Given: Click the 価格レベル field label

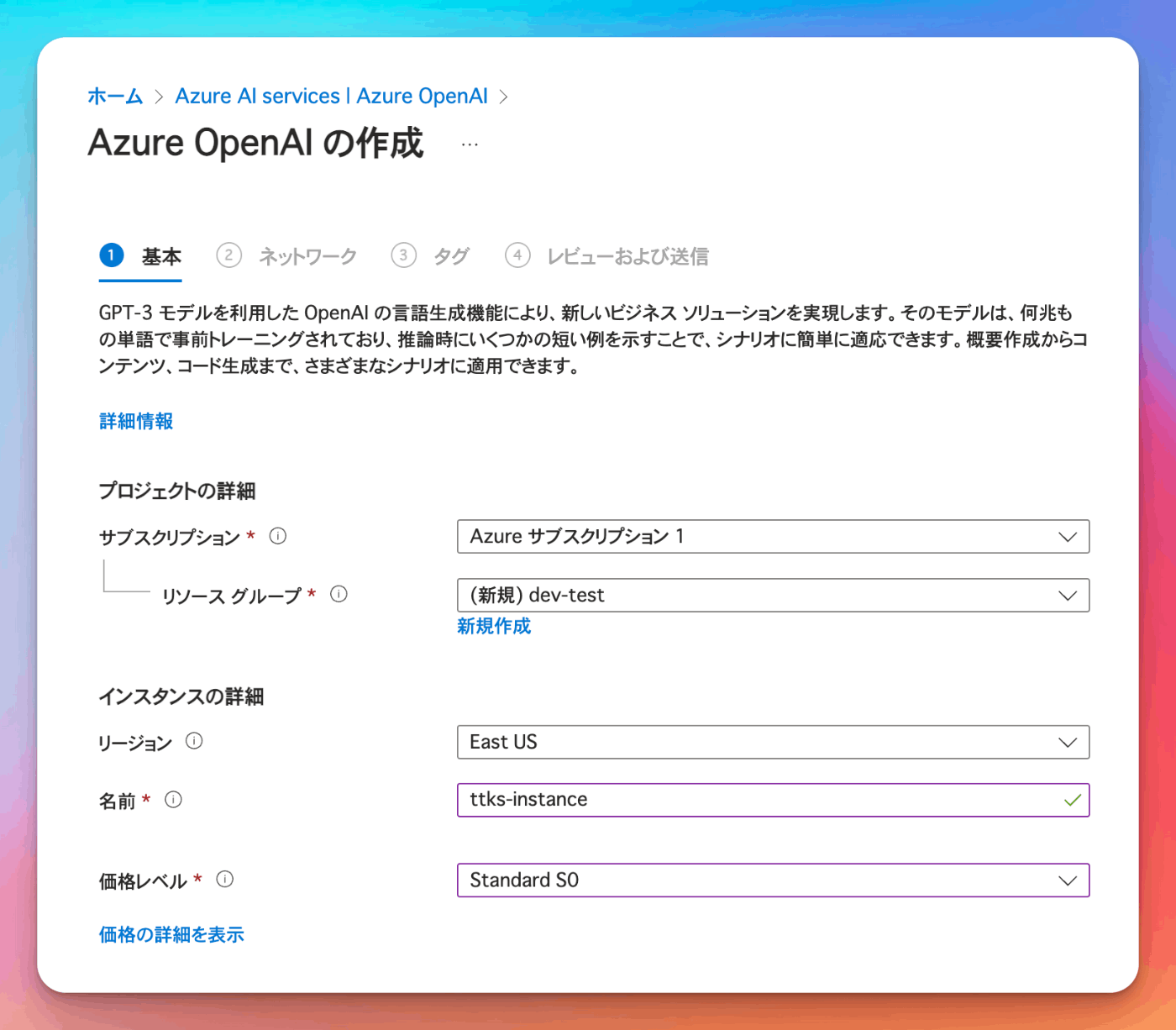Looking at the screenshot, I should (x=143, y=880).
